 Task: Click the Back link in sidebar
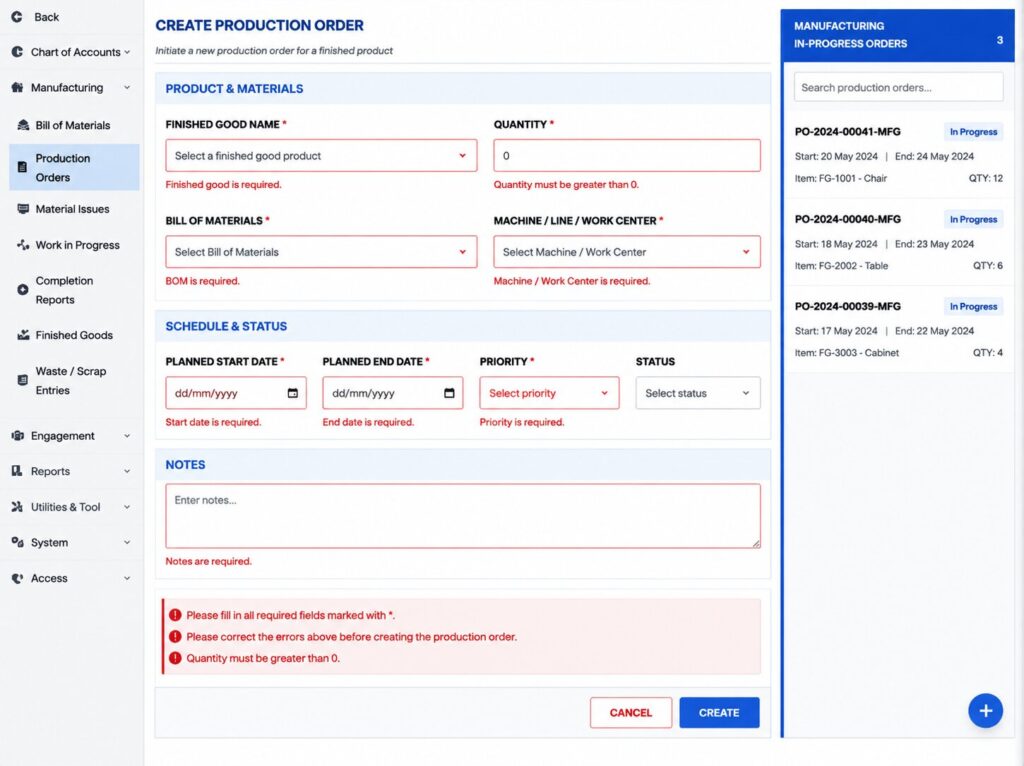[46, 17]
